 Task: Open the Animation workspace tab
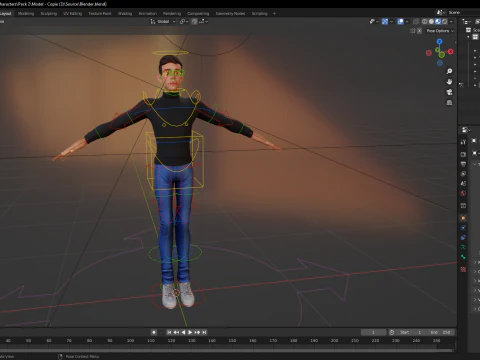148,14
